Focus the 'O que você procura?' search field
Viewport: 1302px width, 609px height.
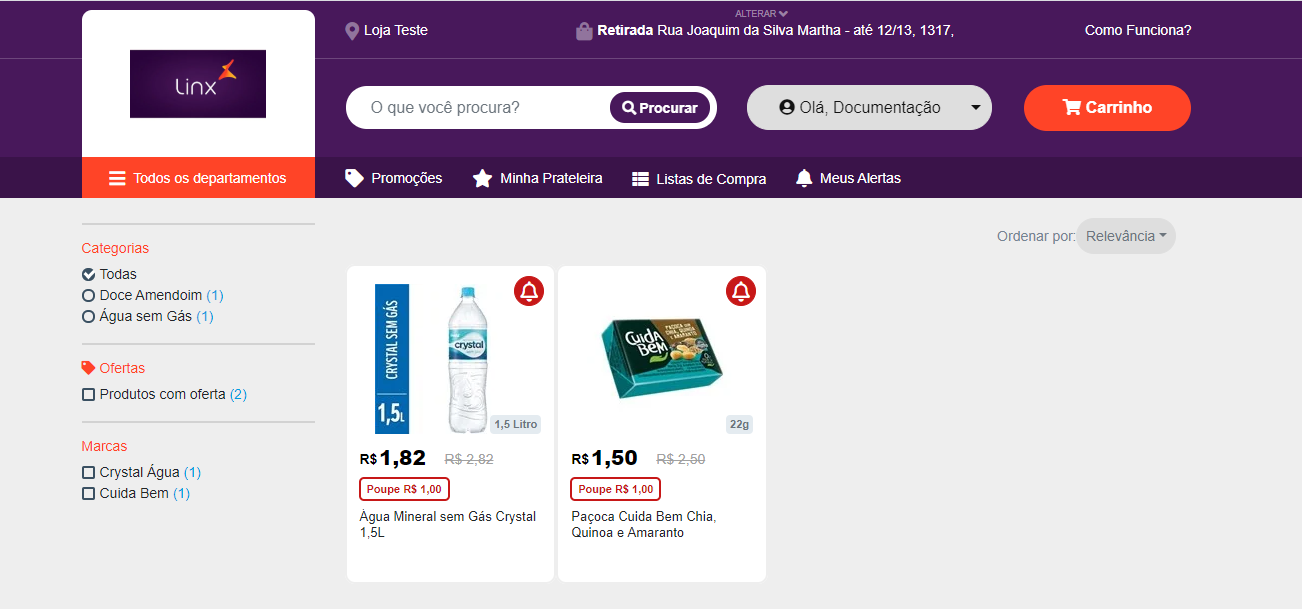coord(476,108)
